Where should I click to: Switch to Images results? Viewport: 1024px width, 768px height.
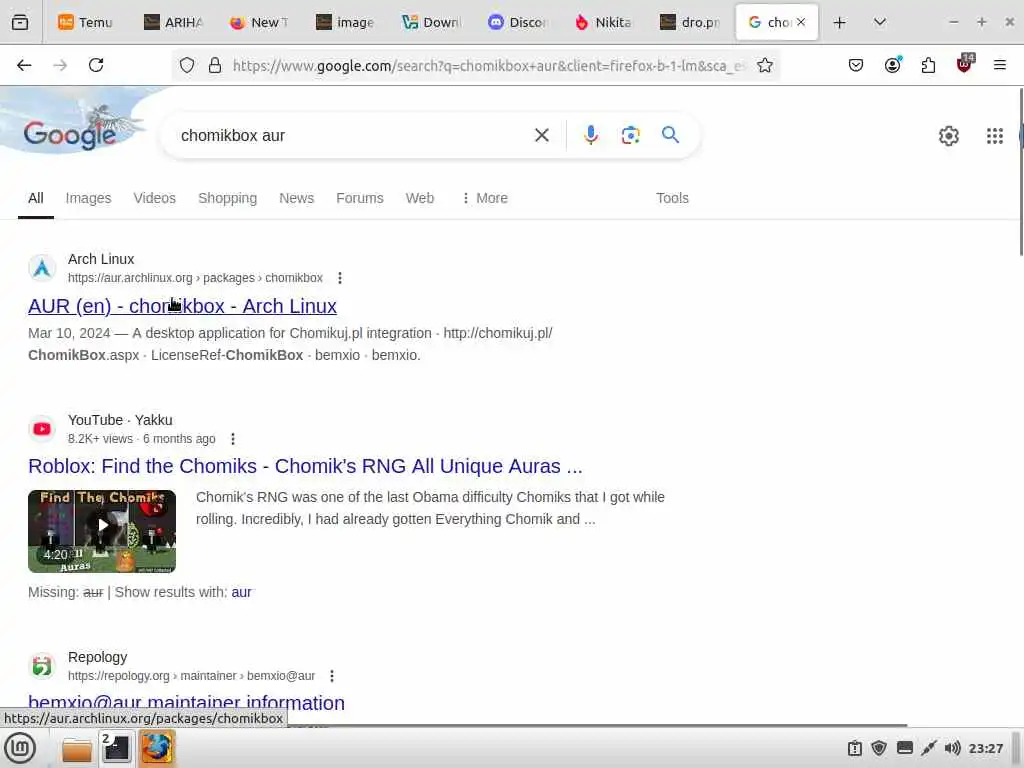pyautogui.click(x=88, y=198)
